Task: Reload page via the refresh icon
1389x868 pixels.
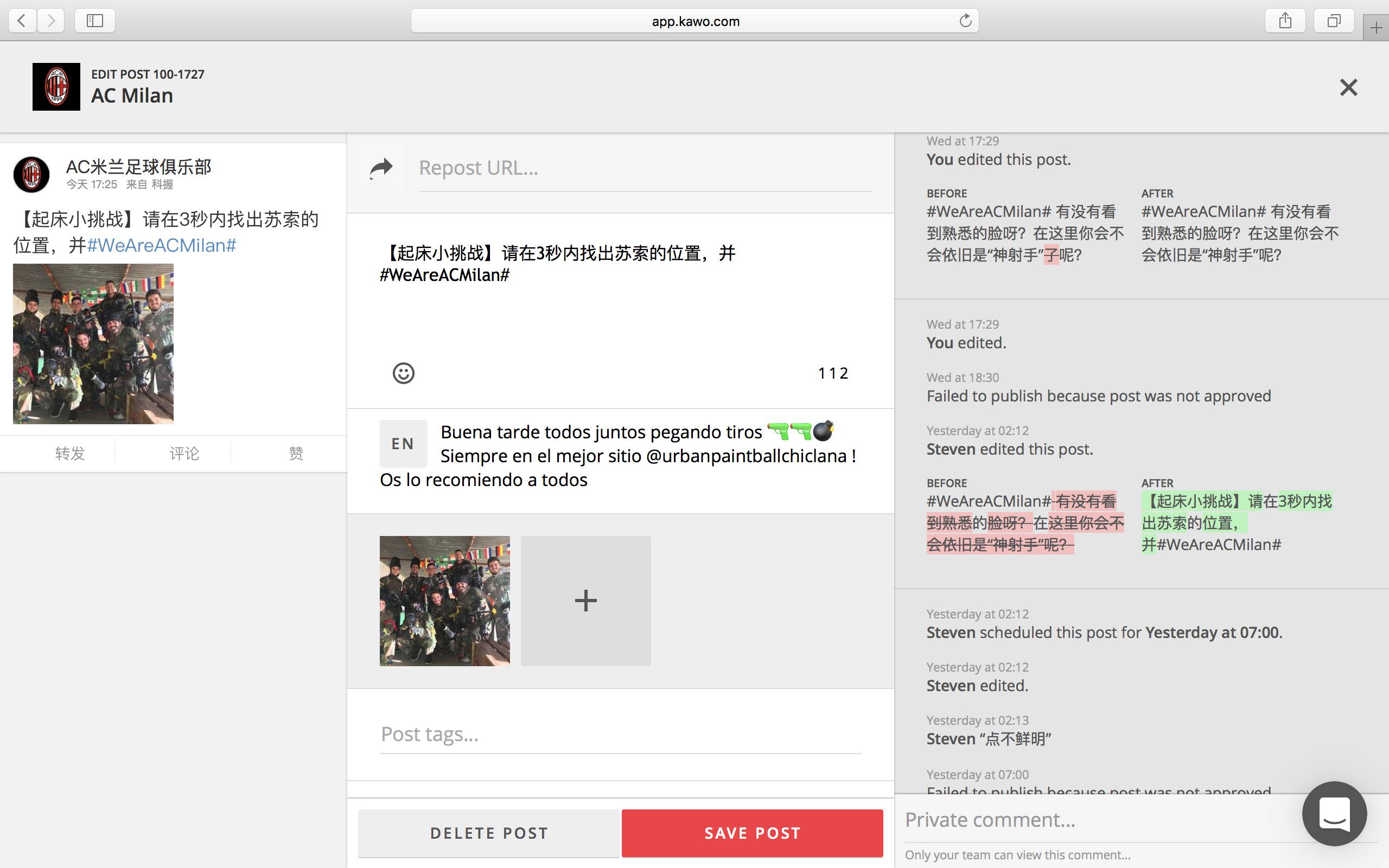Action: tap(965, 21)
